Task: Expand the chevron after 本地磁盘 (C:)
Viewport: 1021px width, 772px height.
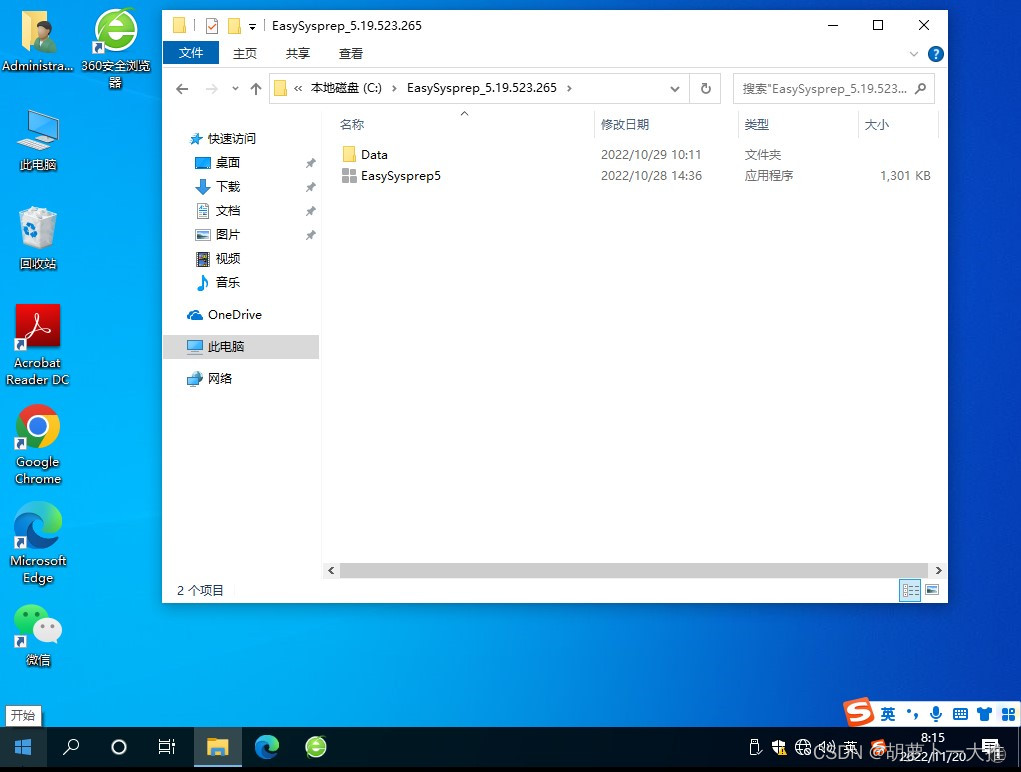Action: [394, 89]
